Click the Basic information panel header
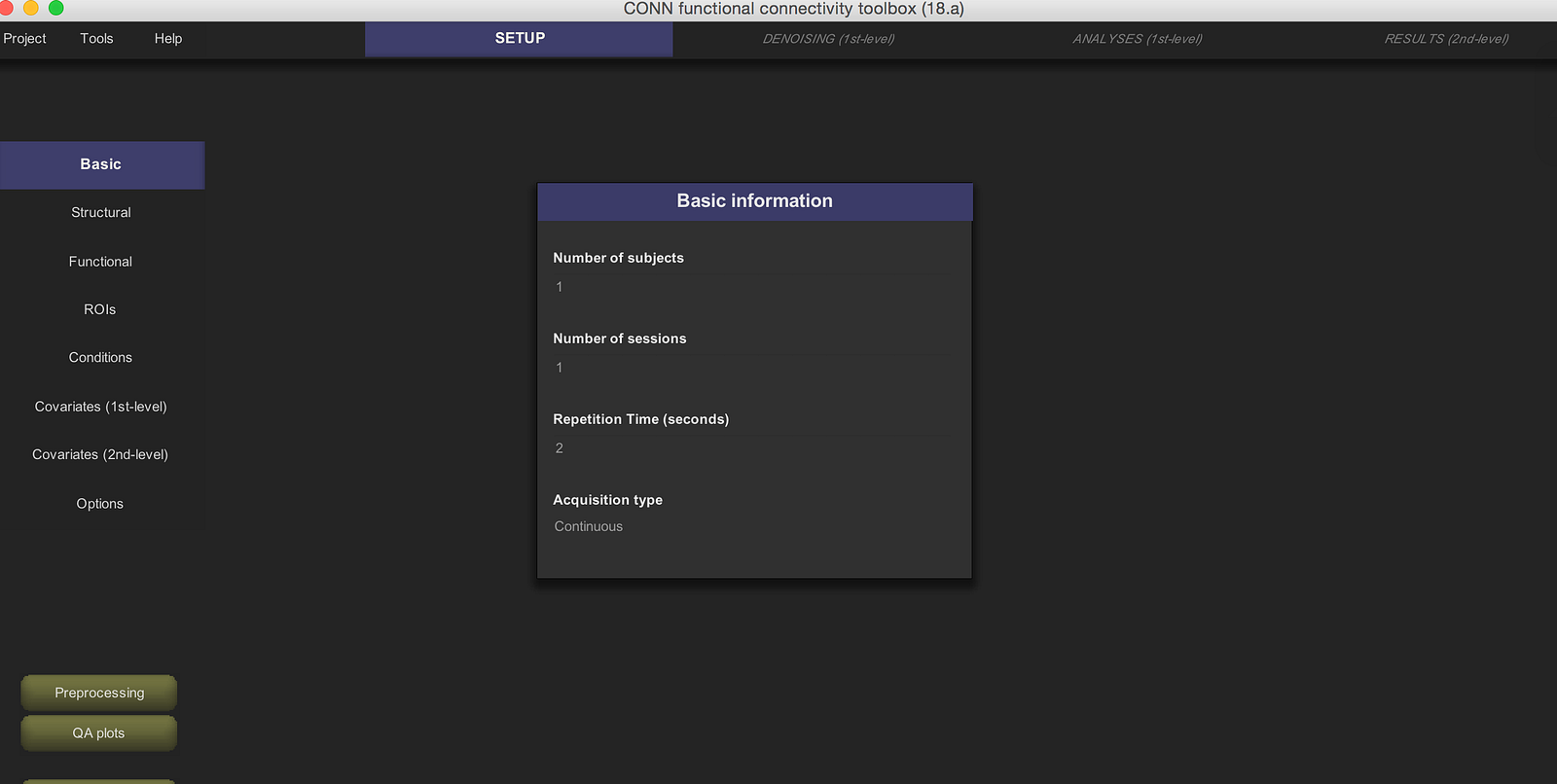 point(755,201)
